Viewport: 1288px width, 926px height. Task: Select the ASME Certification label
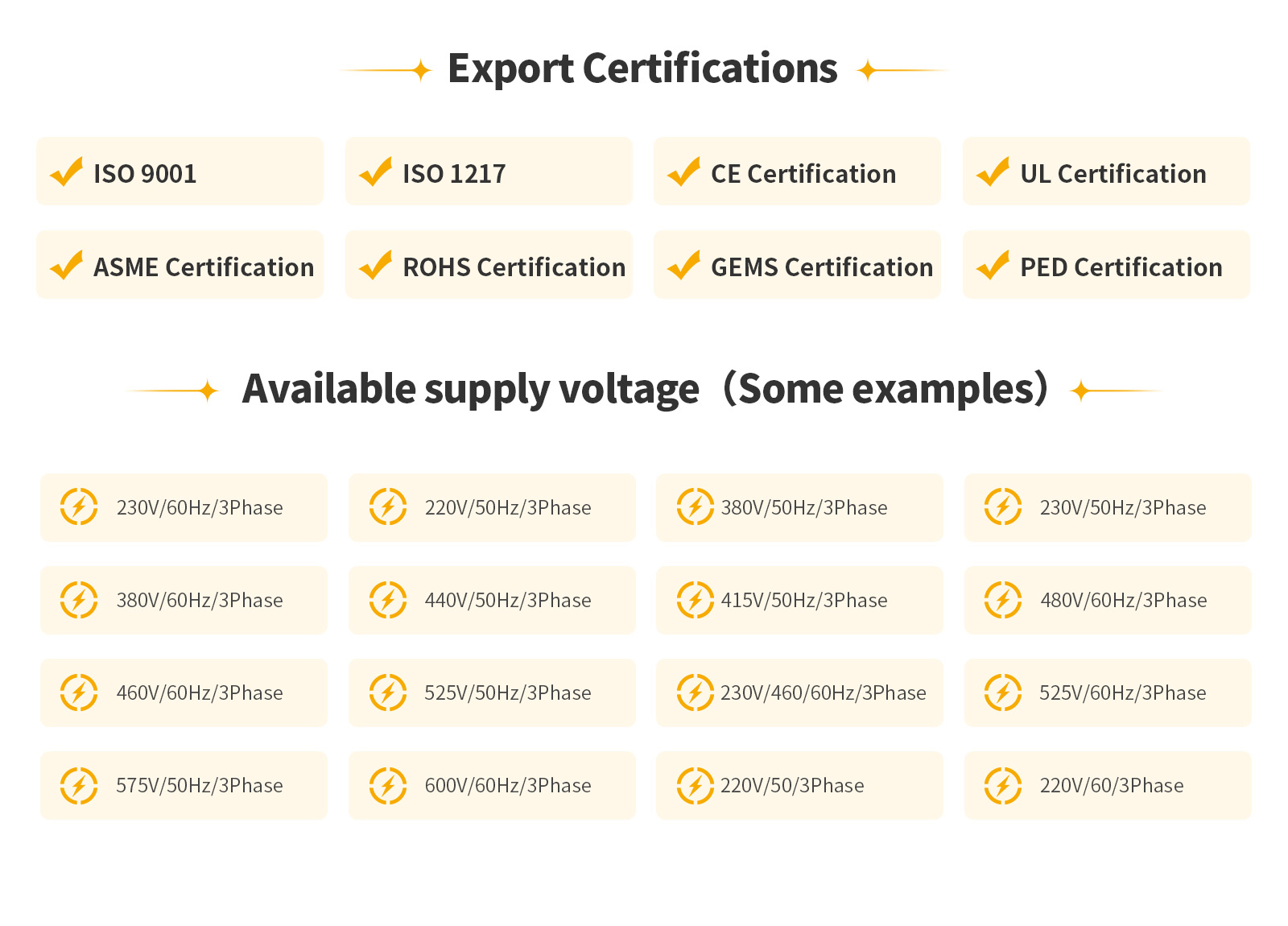point(204,267)
